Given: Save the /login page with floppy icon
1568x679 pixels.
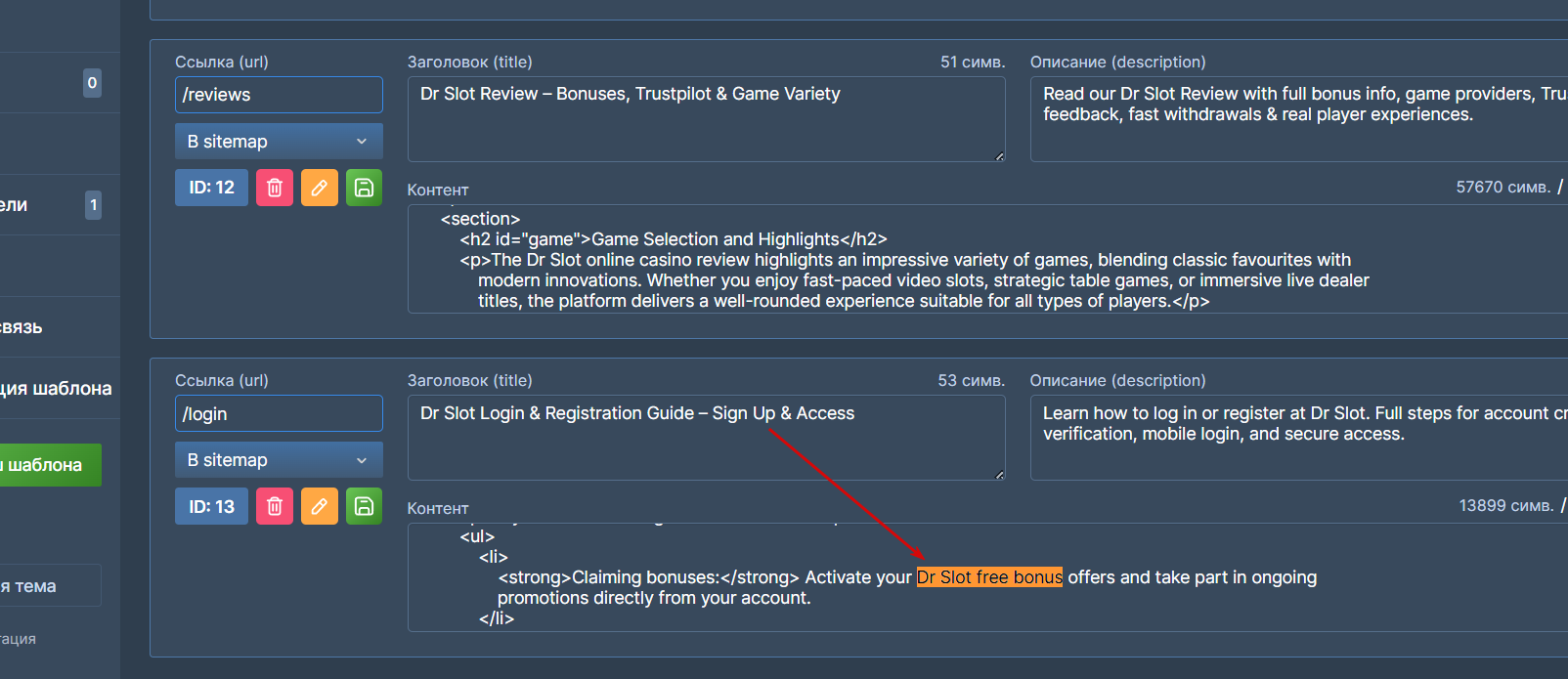Looking at the screenshot, I should (364, 506).
